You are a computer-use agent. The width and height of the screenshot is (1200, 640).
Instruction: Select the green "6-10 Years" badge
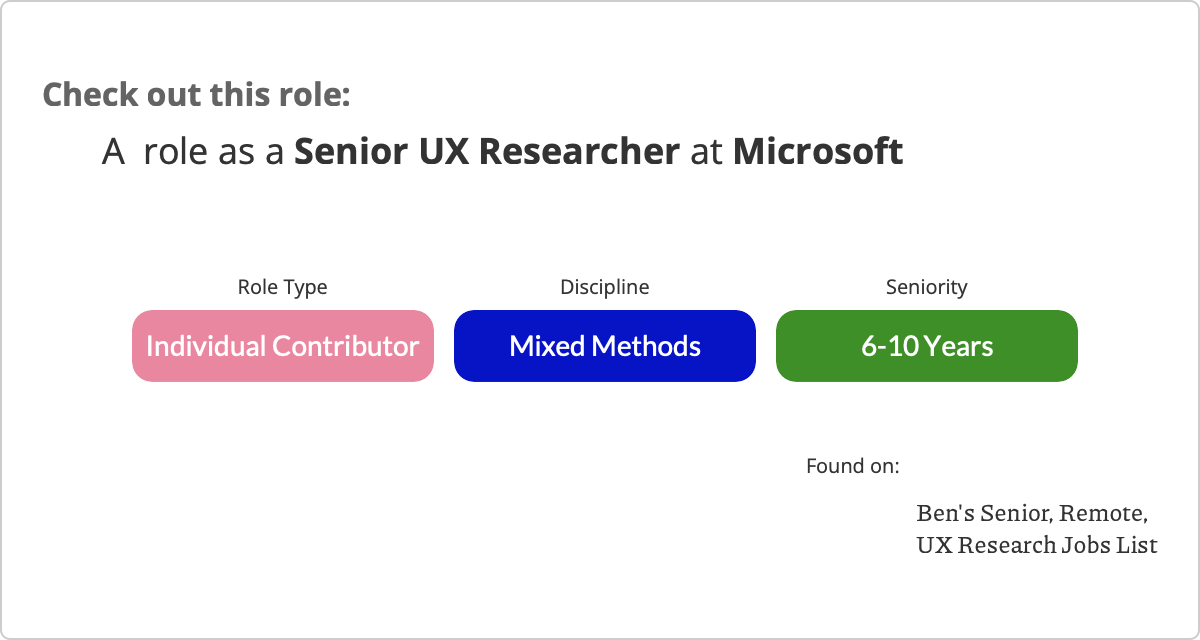coord(926,346)
